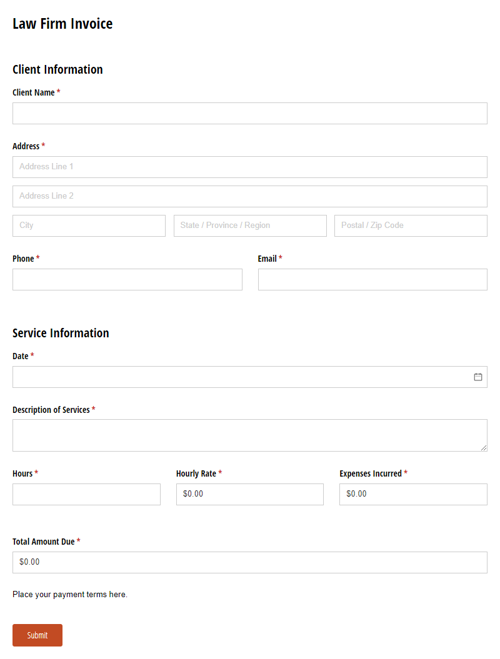Click the 'Law Firm Invoice' title
This screenshot has width=500, height=659.
[63, 24]
